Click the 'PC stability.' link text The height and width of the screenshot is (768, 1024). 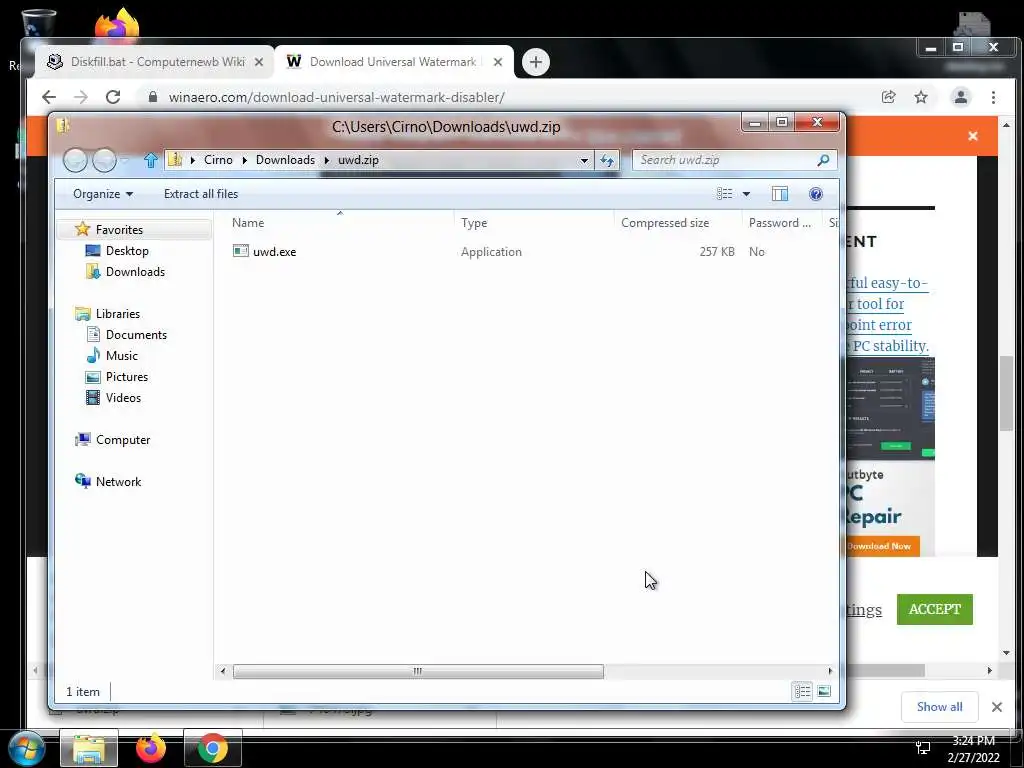click(891, 345)
